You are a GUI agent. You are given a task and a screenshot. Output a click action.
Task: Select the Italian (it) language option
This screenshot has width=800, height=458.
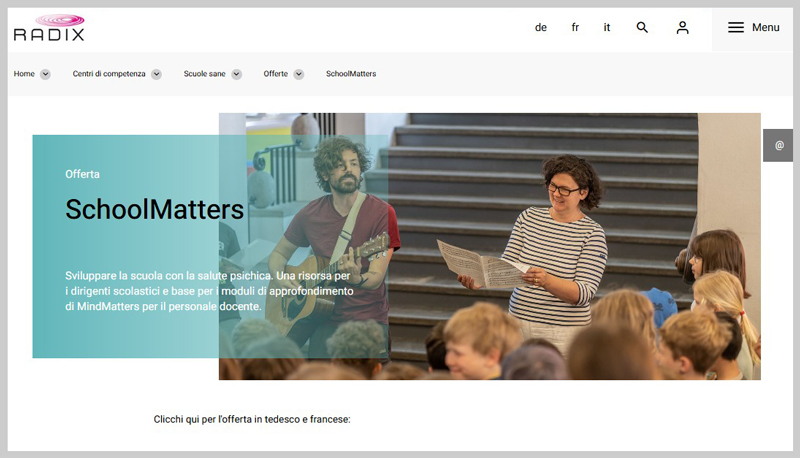coord(607,28)
